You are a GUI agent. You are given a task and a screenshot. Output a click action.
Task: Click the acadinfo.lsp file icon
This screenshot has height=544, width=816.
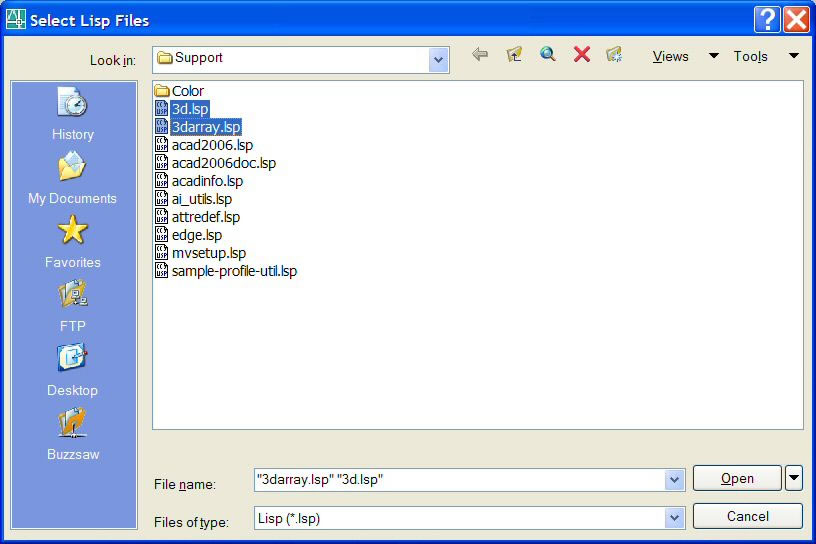pos(162,181)
